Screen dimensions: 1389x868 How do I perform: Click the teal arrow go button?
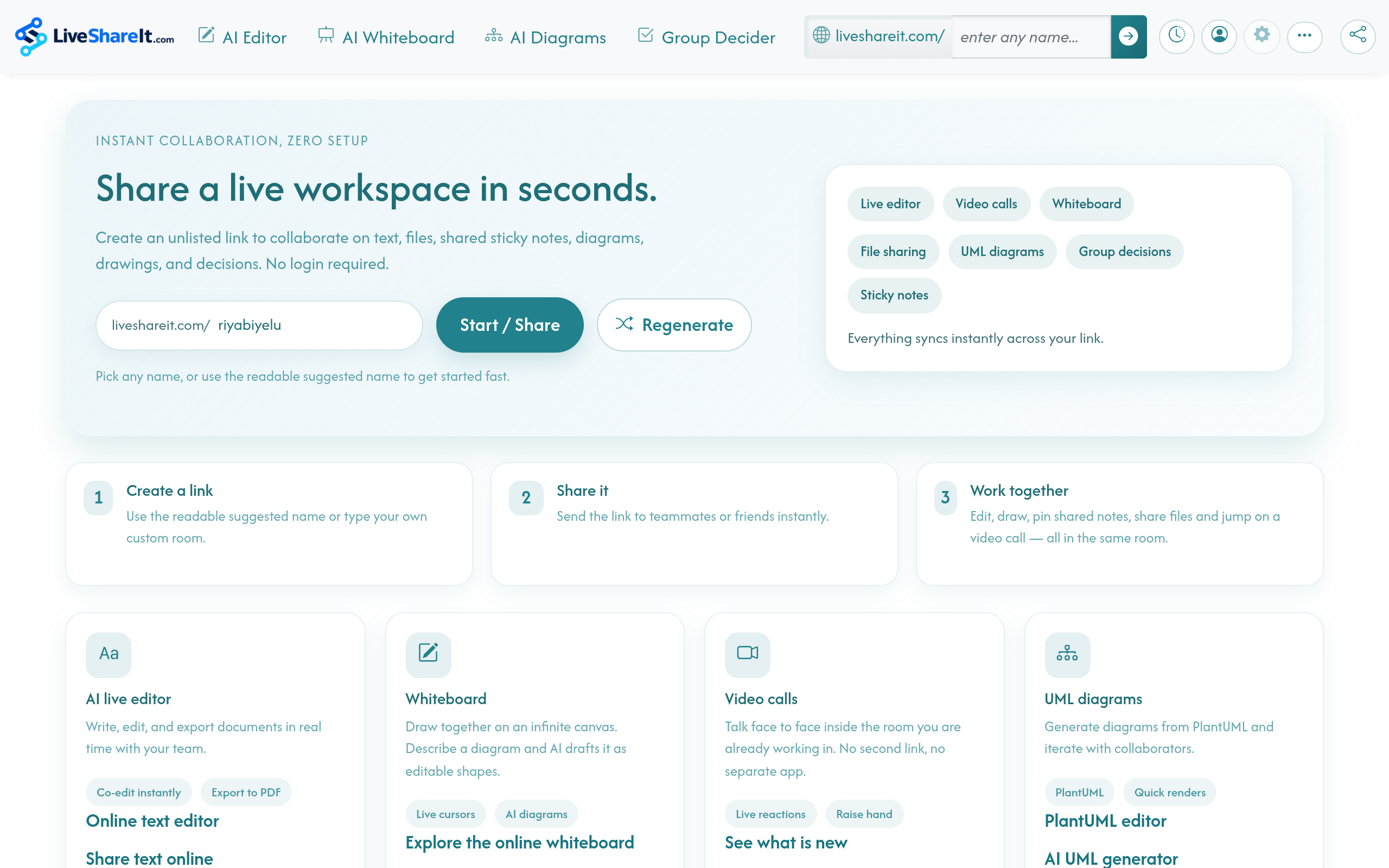coord(1129,37)
